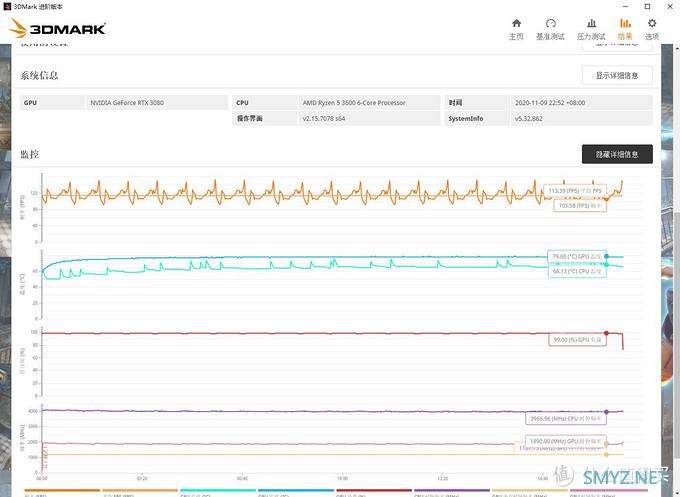Click the 系统信息 section heading
The height and width of the screenshot is (497, 680).
tap(39, 75)
